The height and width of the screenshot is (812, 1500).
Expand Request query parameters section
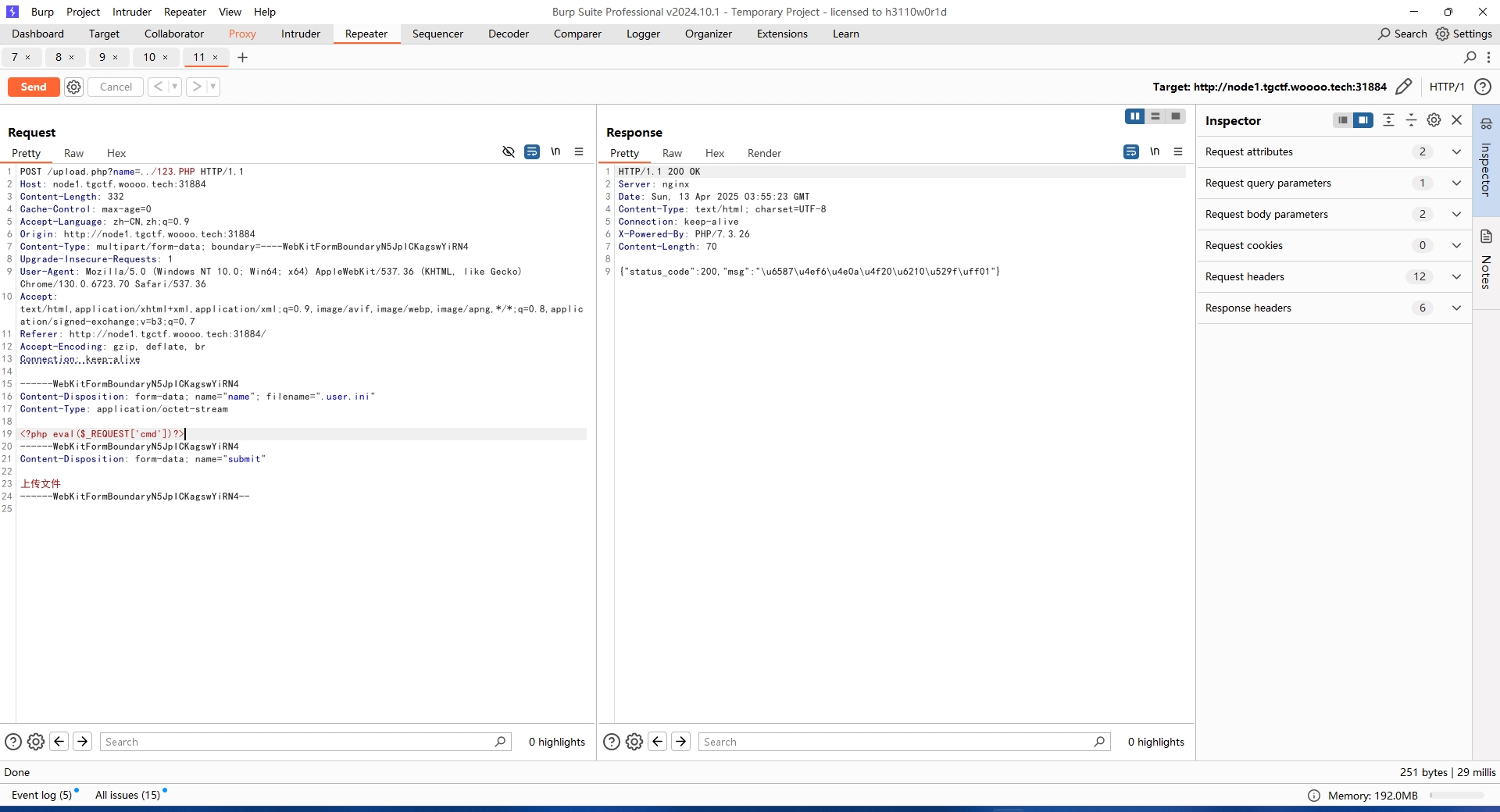(1456, 183)
